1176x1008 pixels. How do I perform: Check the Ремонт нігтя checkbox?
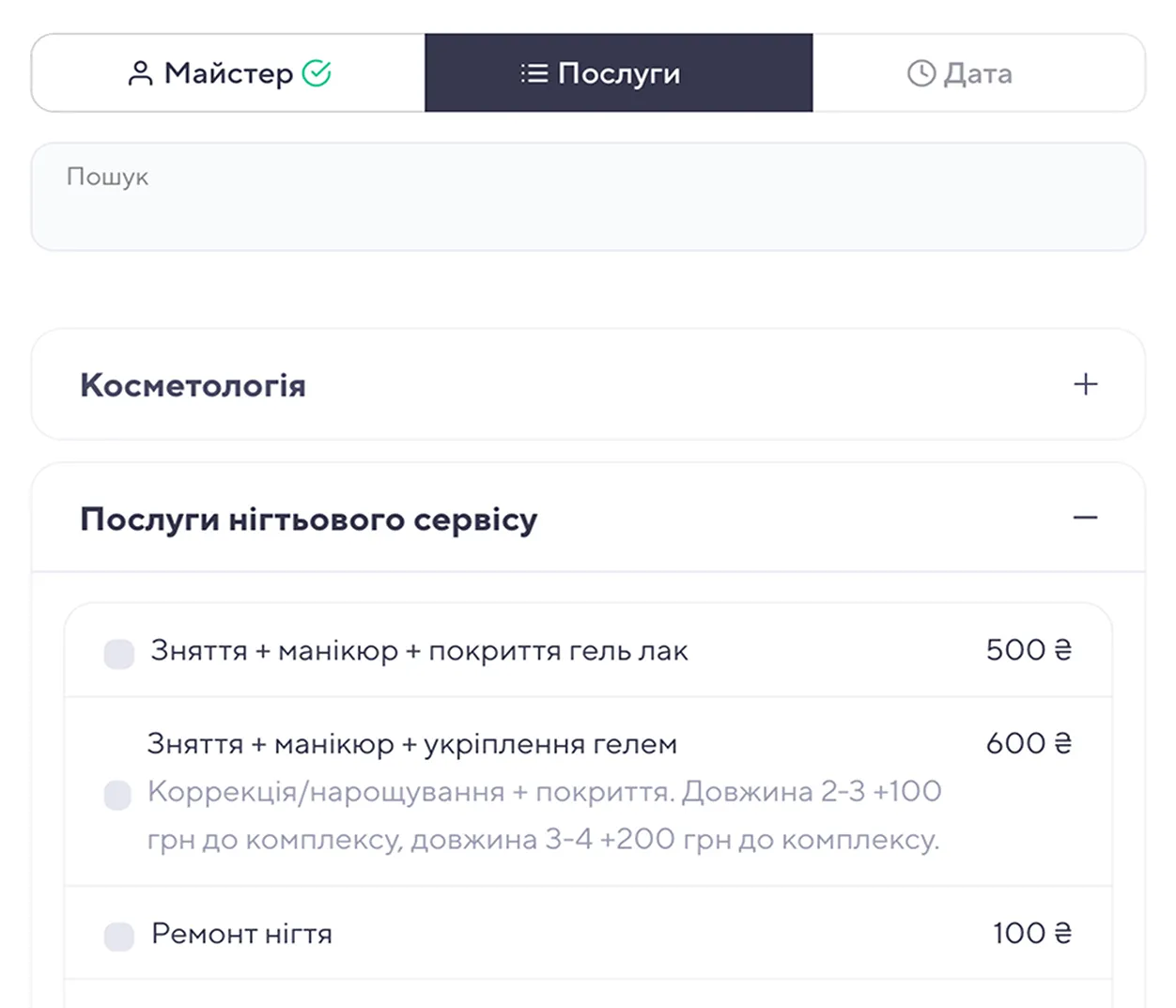(x=119, y=937)
